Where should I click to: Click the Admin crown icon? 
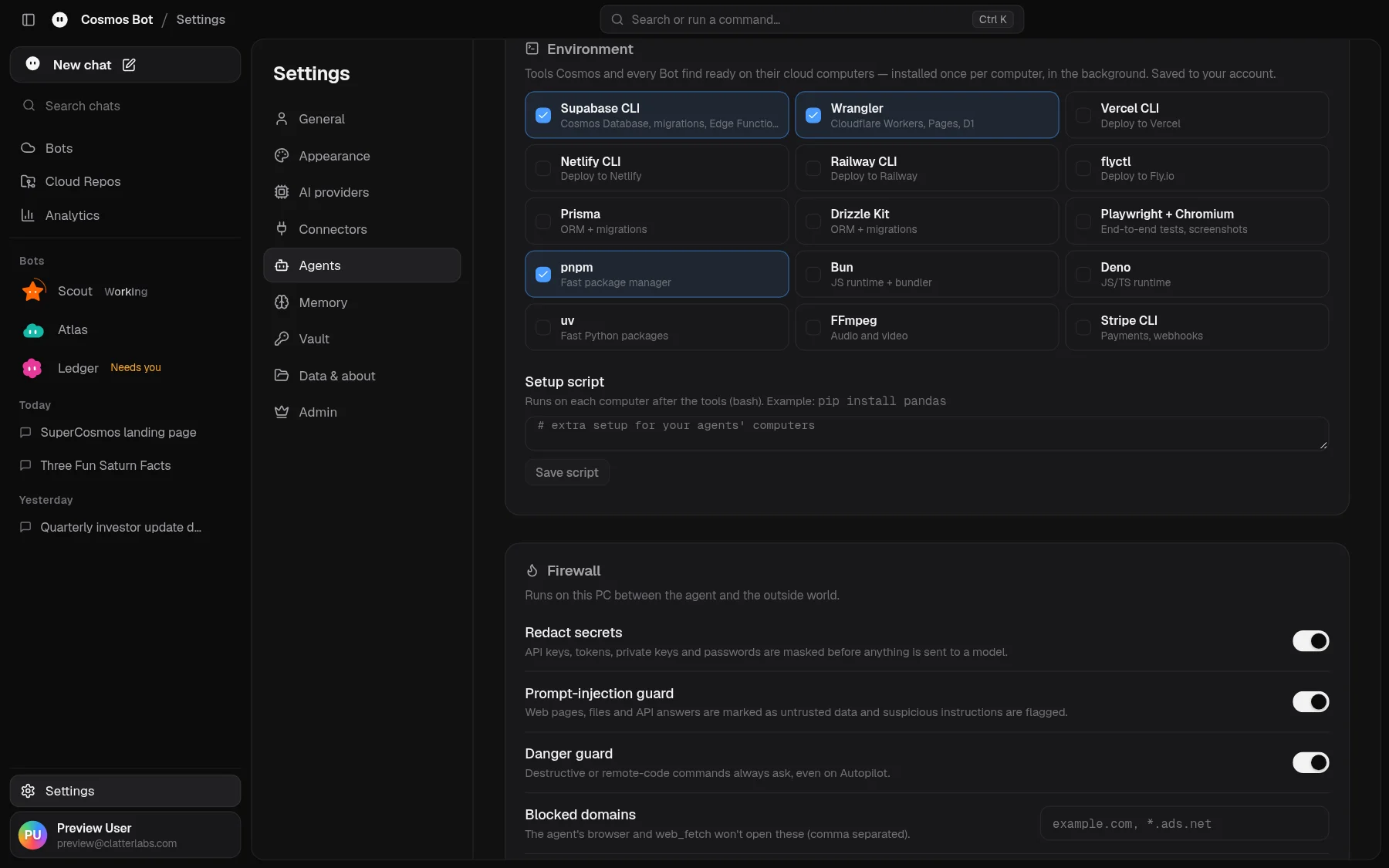pyautogui.click(x=282, y=412)
